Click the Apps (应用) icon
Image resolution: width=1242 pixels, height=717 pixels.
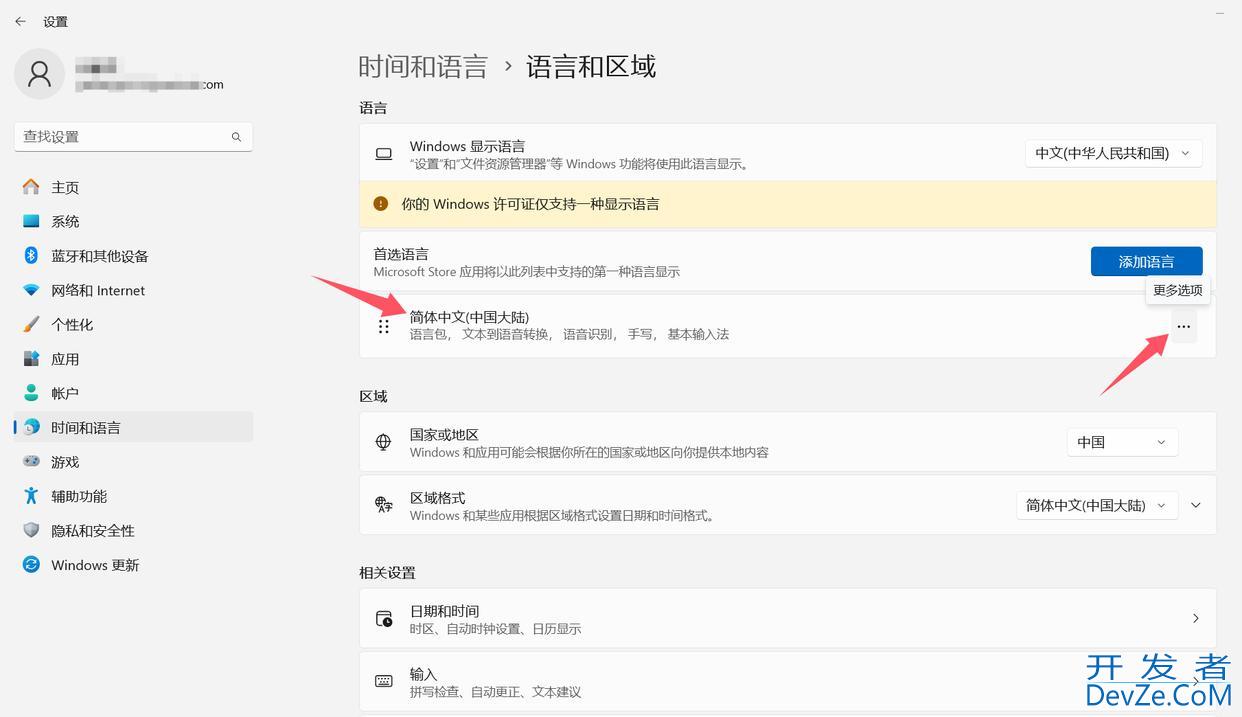tap(31, 358)
